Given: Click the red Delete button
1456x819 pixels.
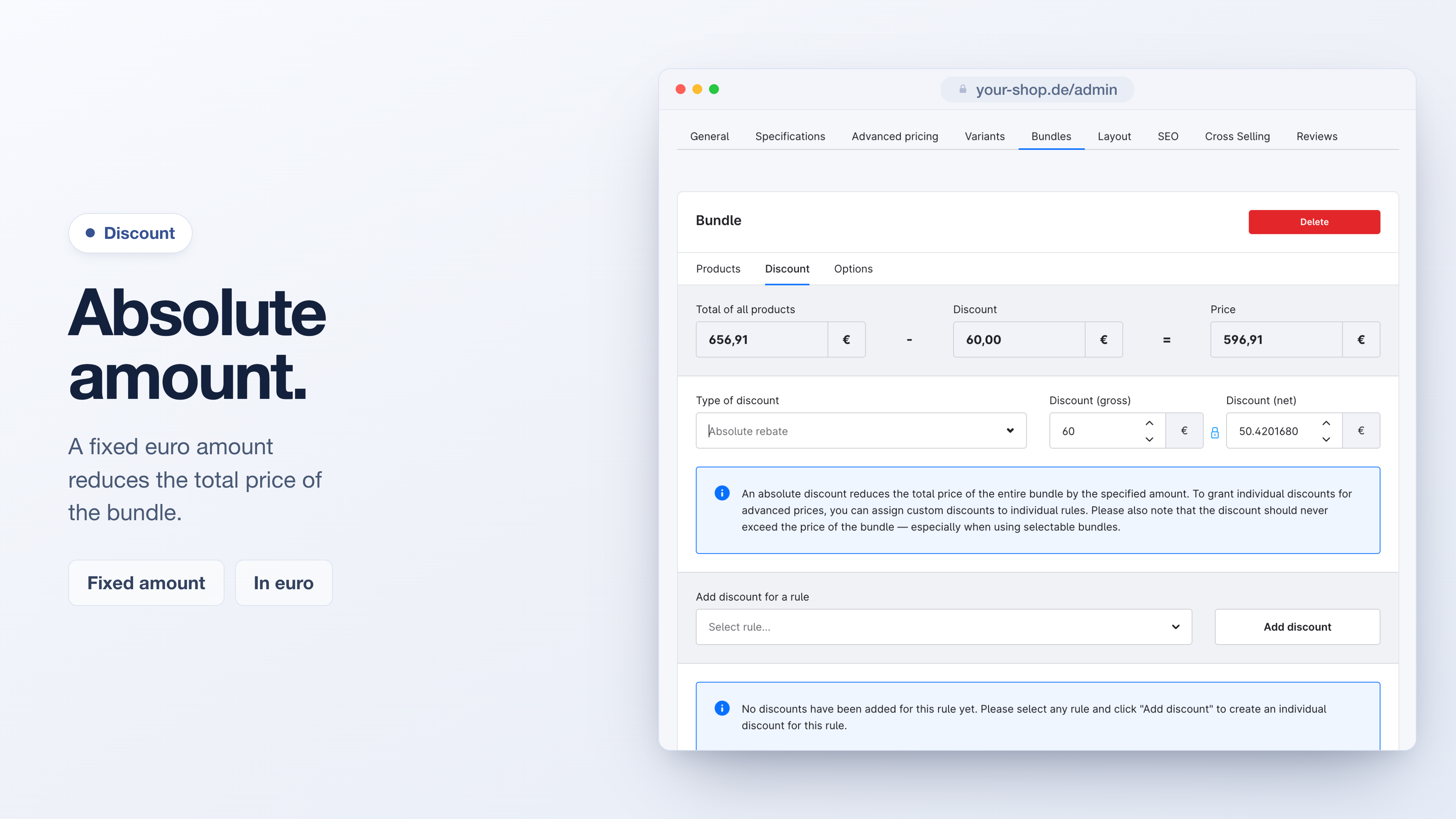Looking at the screenshot, I should click(x=1314, y=221).
